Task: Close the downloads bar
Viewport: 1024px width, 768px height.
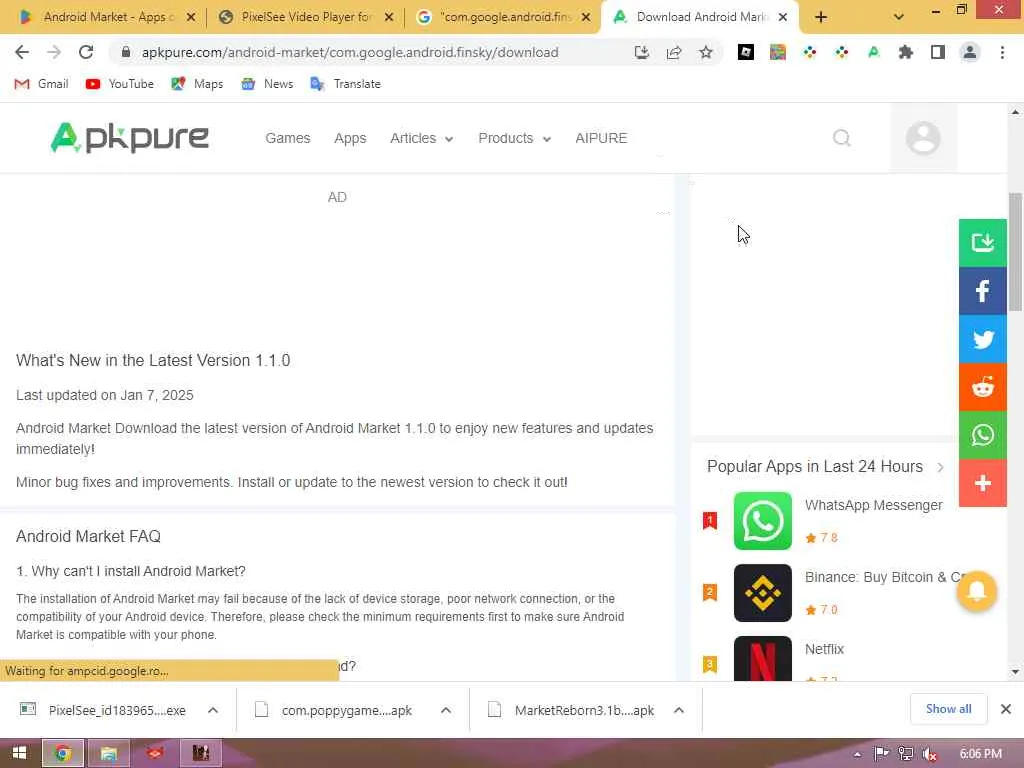Action: 1006,709
